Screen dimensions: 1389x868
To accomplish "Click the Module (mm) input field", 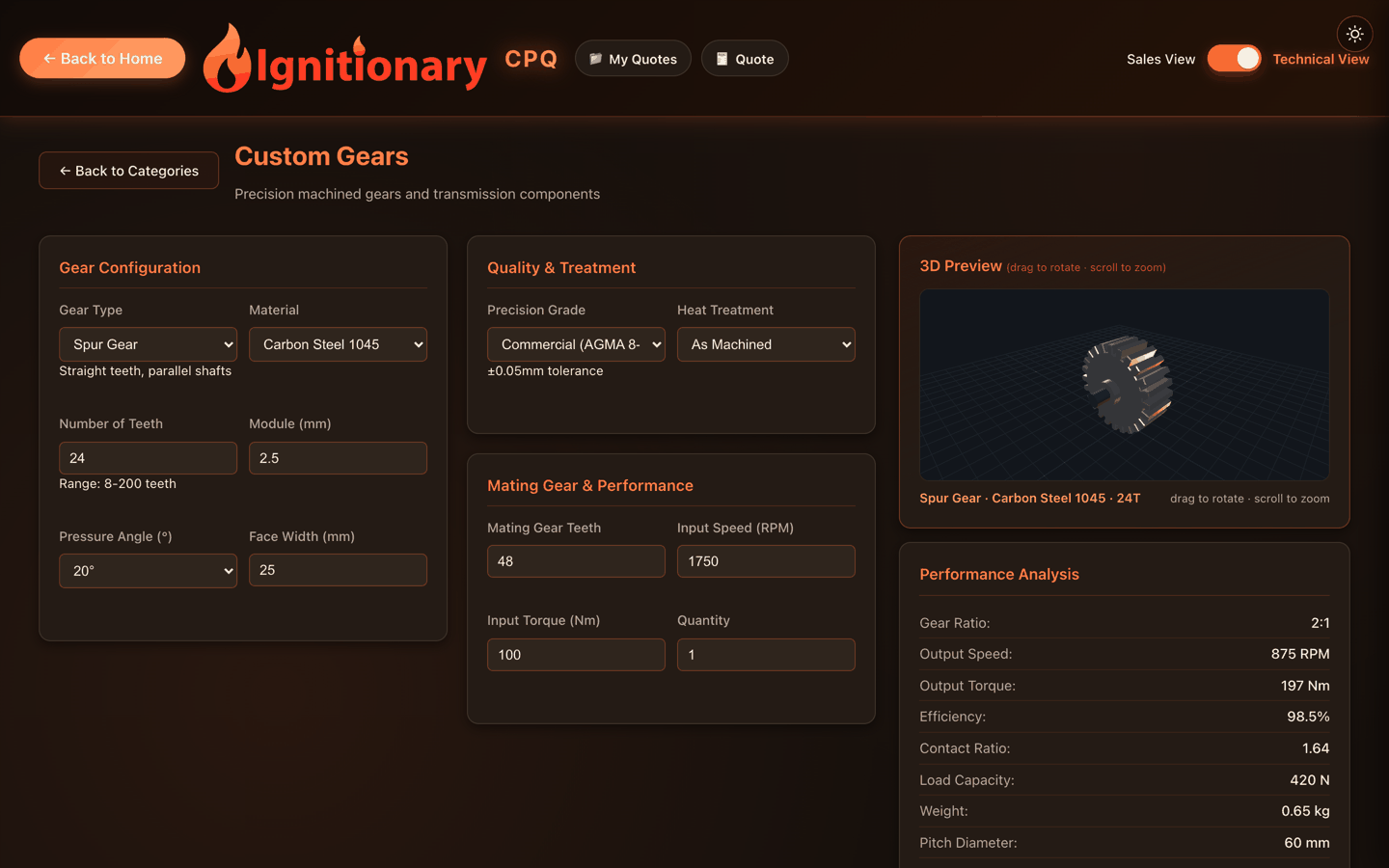I will [338, 458].
